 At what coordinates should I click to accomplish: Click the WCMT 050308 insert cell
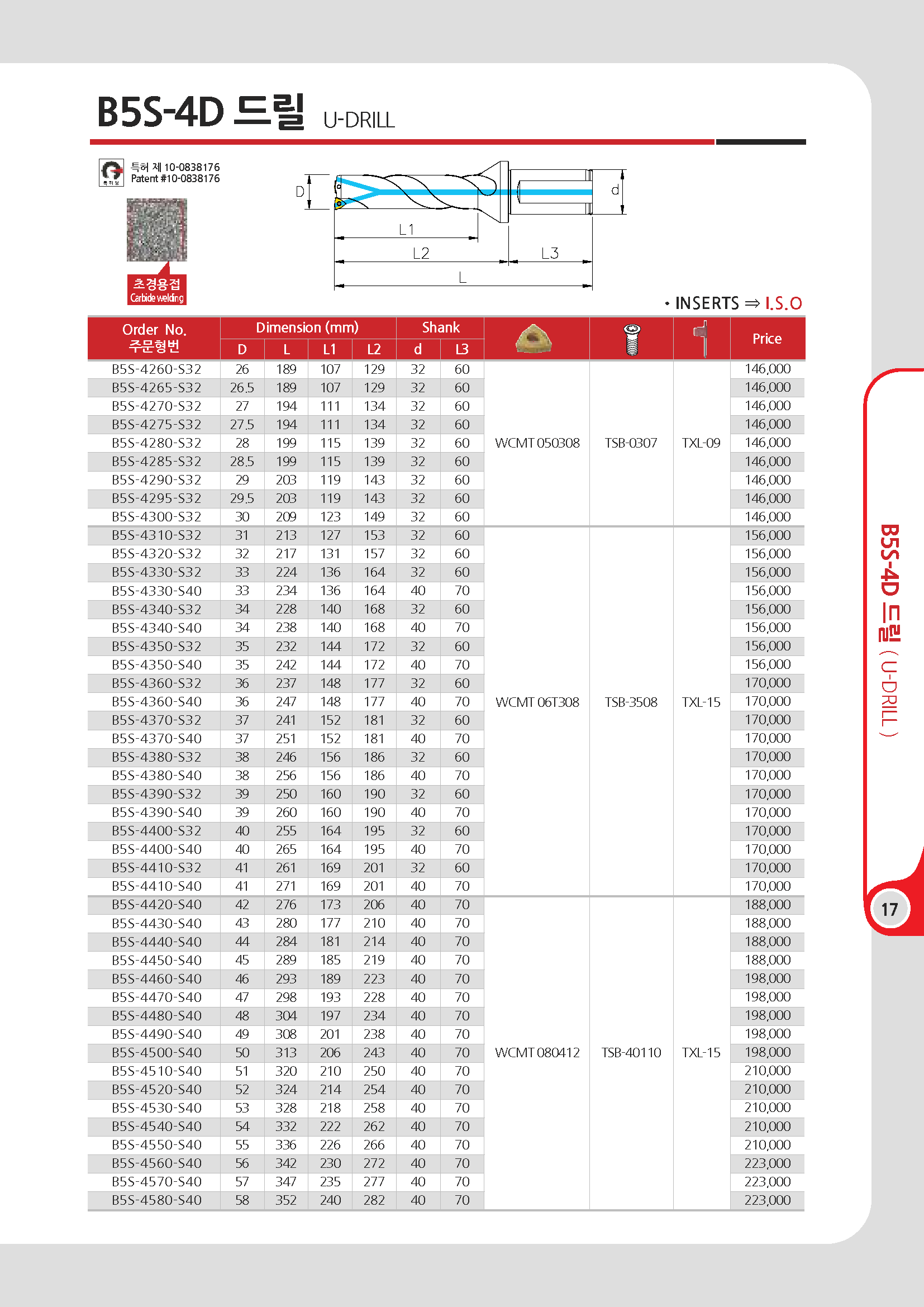[x=537, y=443]
